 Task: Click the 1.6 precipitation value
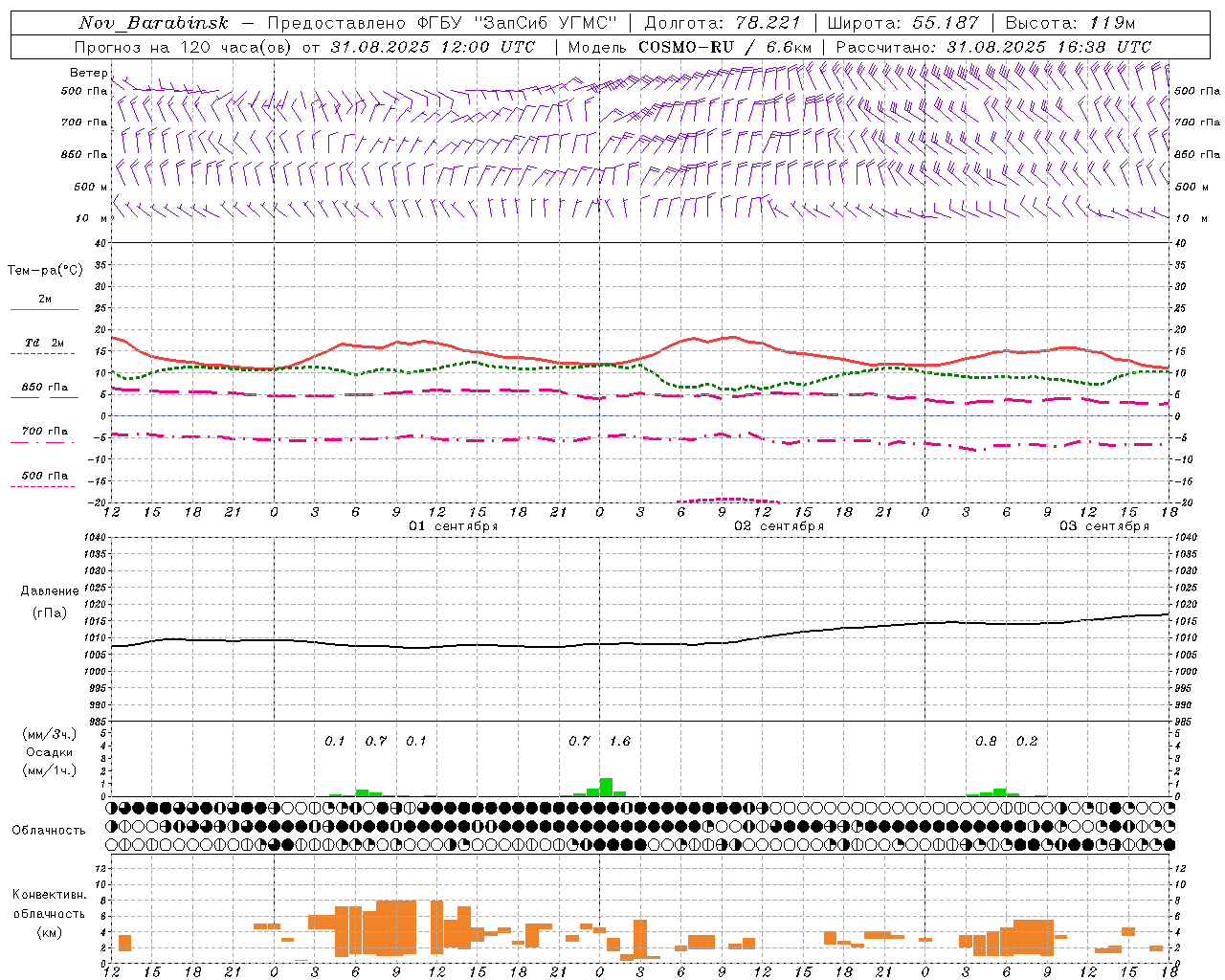point(620,742)
